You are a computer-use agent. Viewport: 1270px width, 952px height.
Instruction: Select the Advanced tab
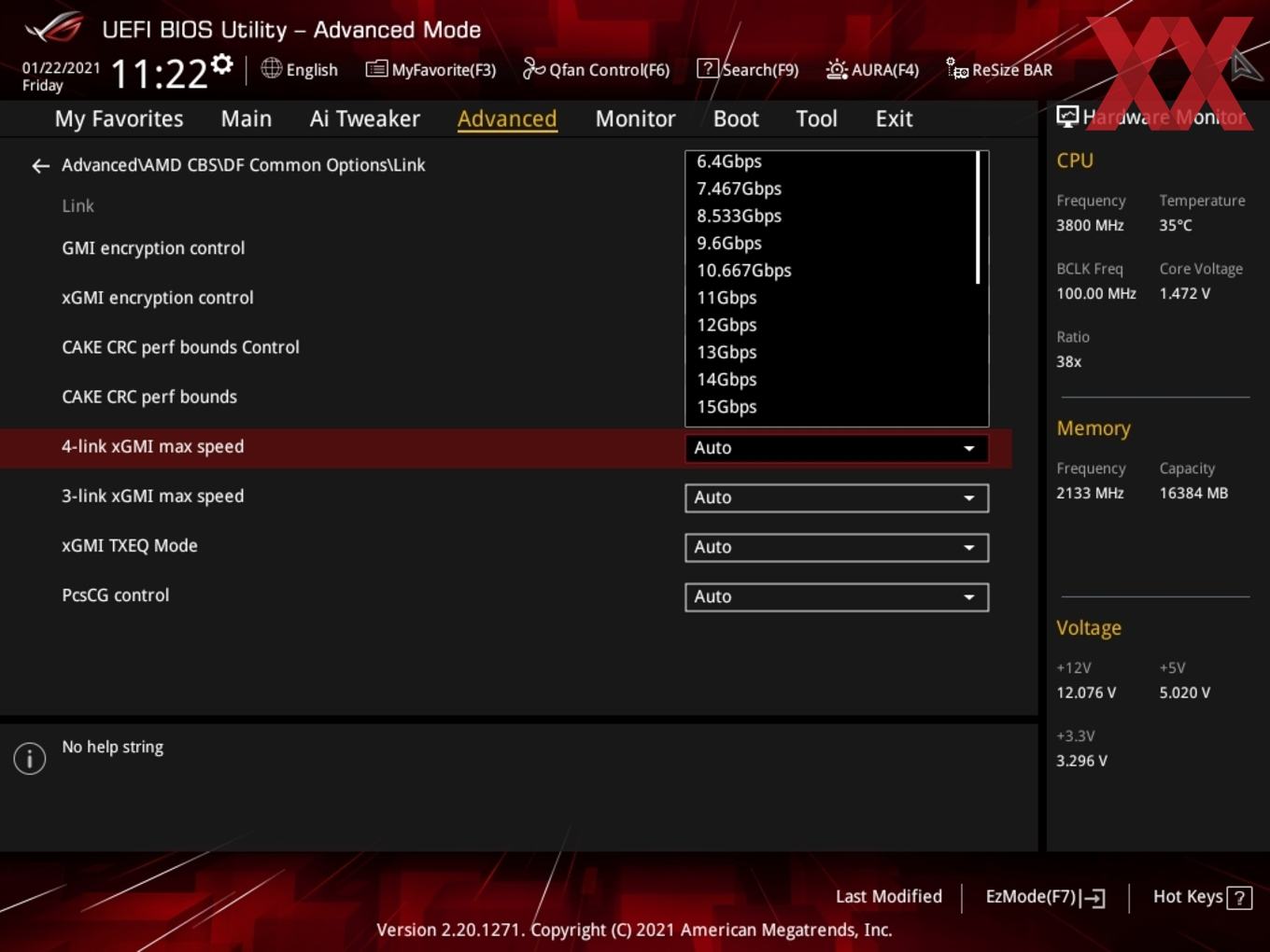point(507,119)
